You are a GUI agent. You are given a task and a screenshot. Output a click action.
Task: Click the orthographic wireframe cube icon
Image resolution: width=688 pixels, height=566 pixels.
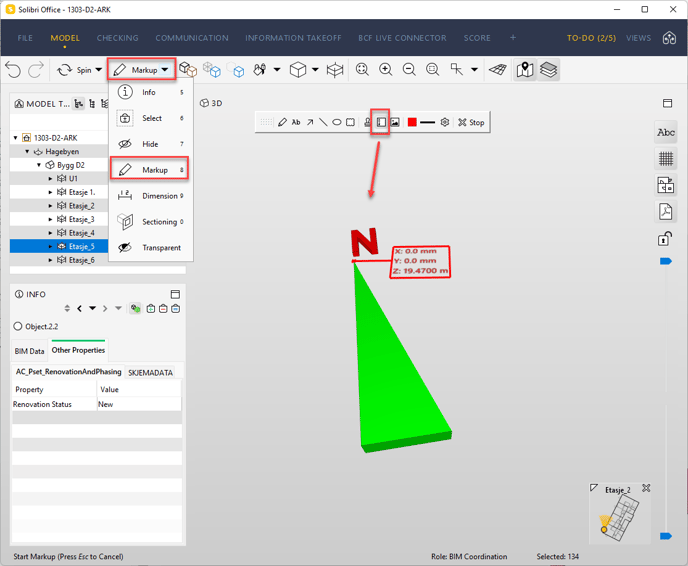coord(335,70)
